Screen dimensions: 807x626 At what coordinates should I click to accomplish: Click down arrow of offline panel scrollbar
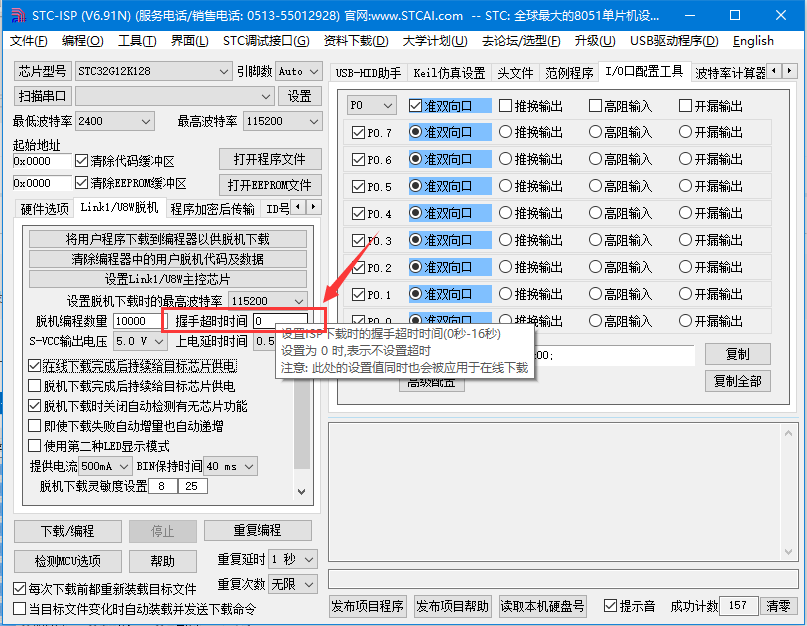tap(302, 492)
